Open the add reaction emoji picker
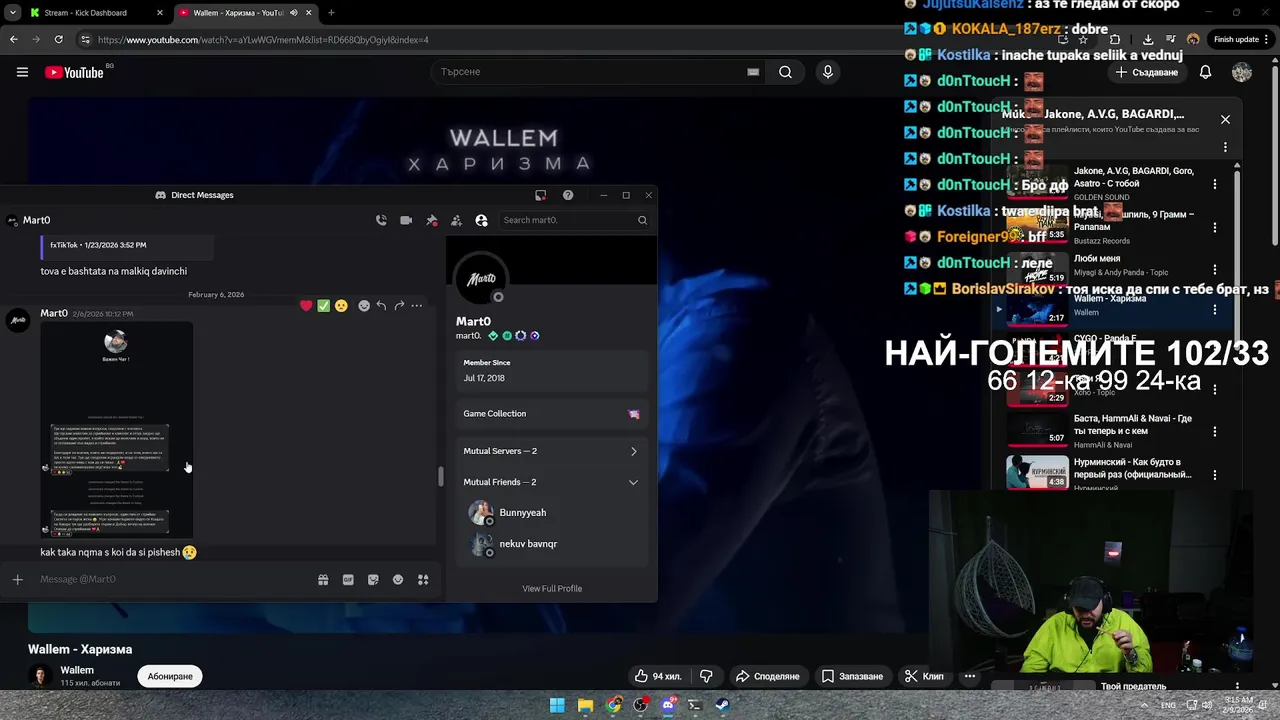This screenshot has height=720, width=1280. (x=364, y=306)
